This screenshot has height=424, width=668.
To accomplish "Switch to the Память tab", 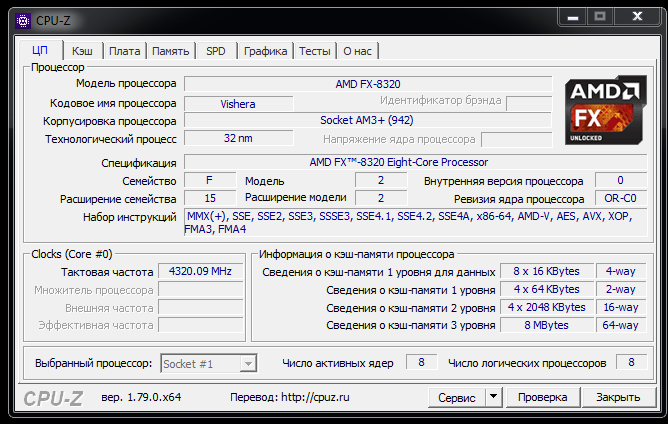I will coord(170,51).
